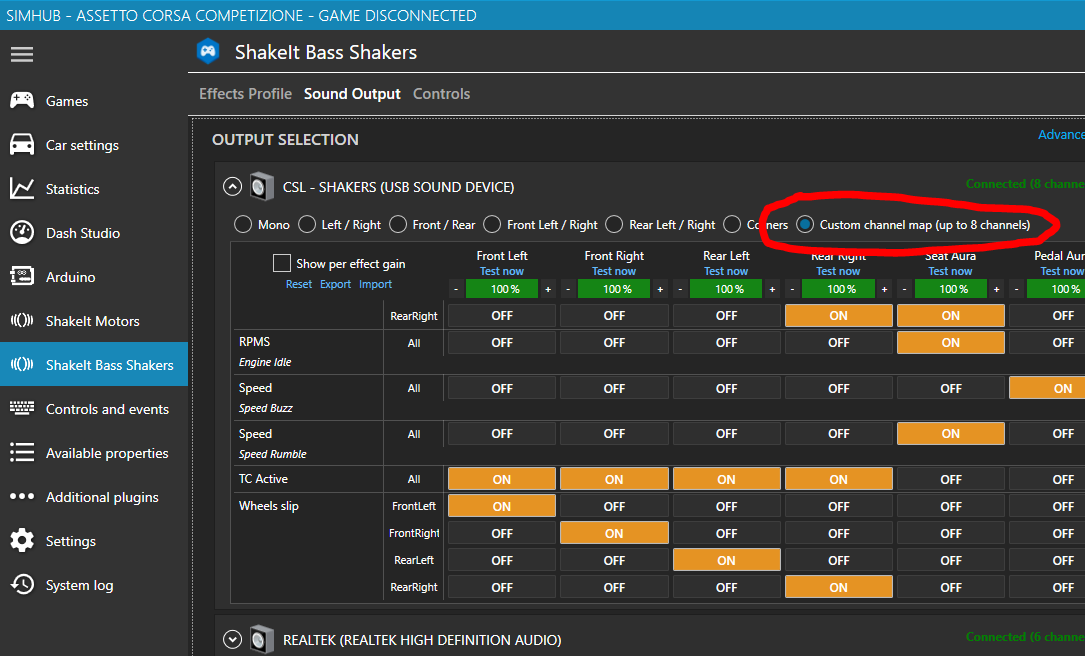Click the Seat Aura 100% gain bar

click(x=950, y=289)
